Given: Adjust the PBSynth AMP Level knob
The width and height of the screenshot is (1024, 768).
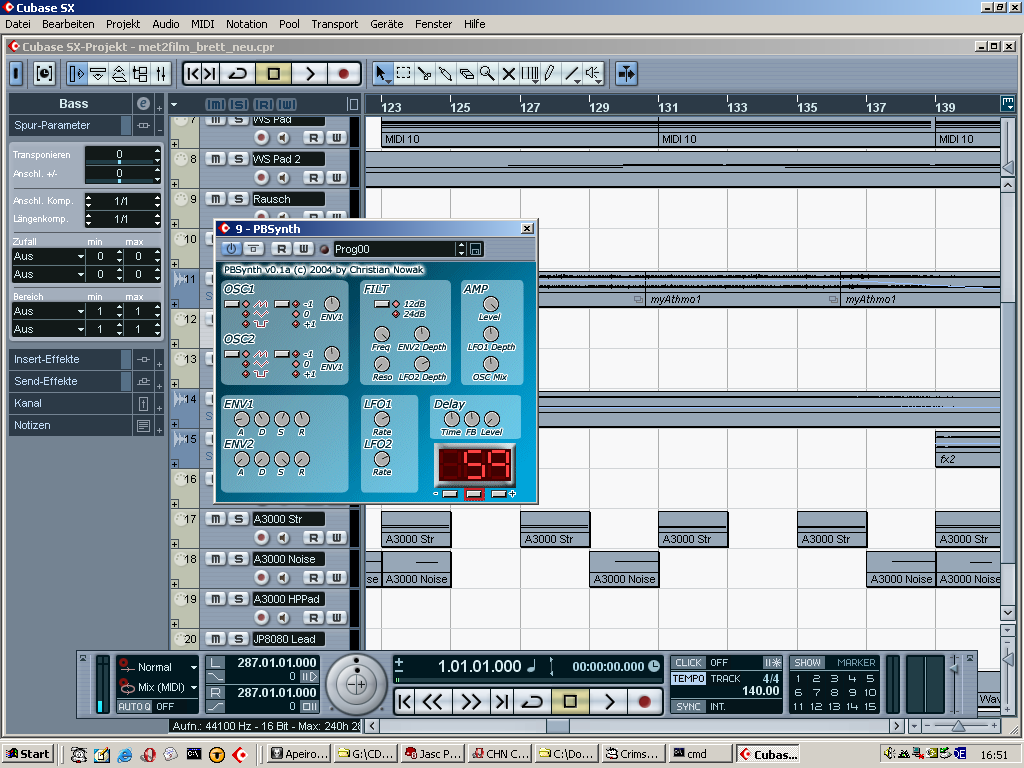Looking at the screenshot, I should point(490,304).
